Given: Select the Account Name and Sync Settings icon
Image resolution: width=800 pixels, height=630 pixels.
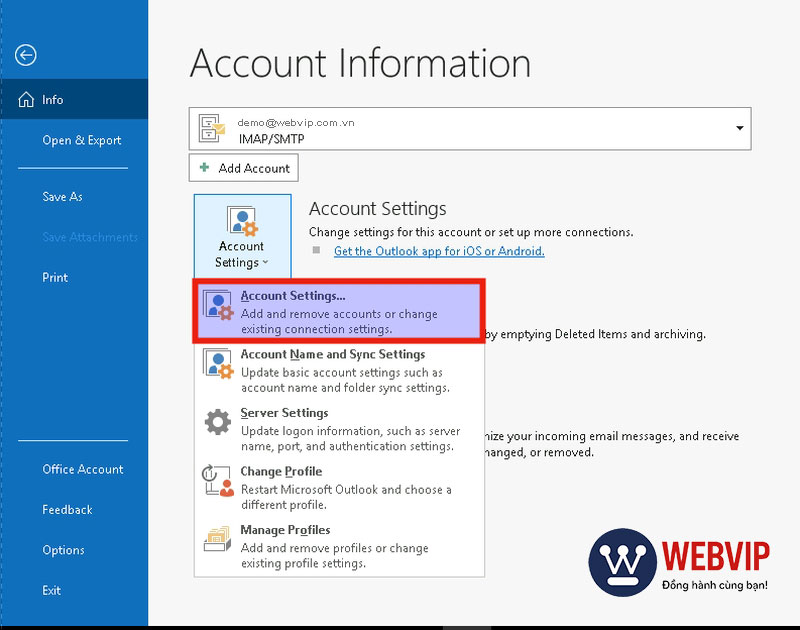Looking at the screenshot, I should (220, 362).
